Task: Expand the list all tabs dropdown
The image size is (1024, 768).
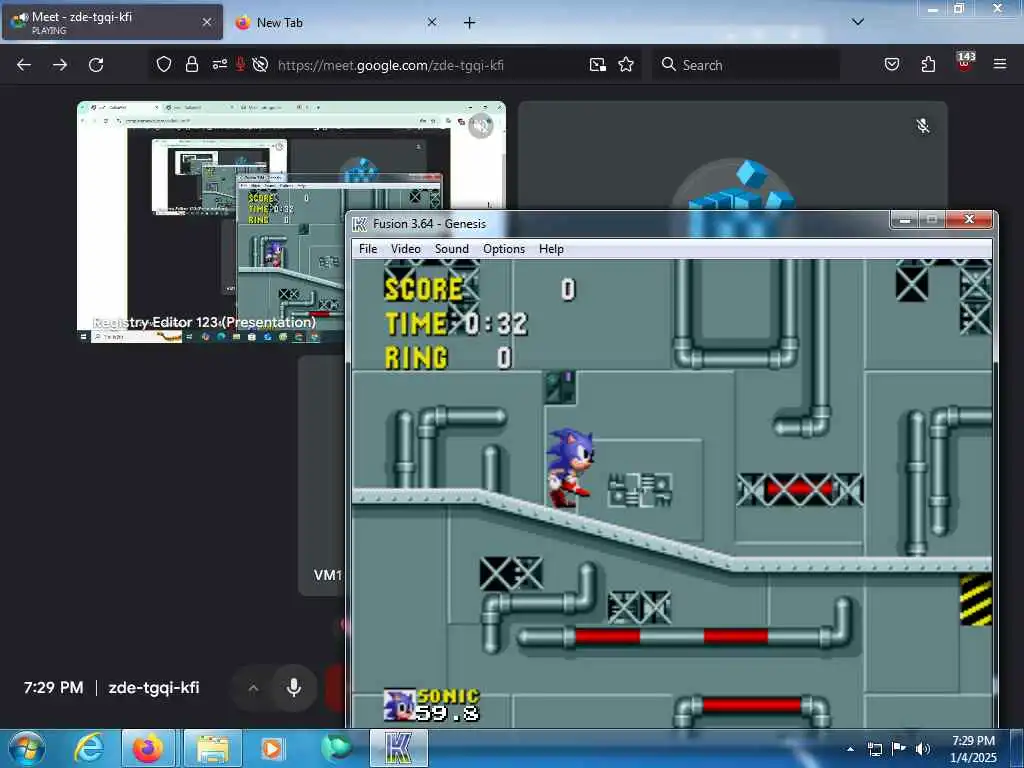Action: (858, 22)
